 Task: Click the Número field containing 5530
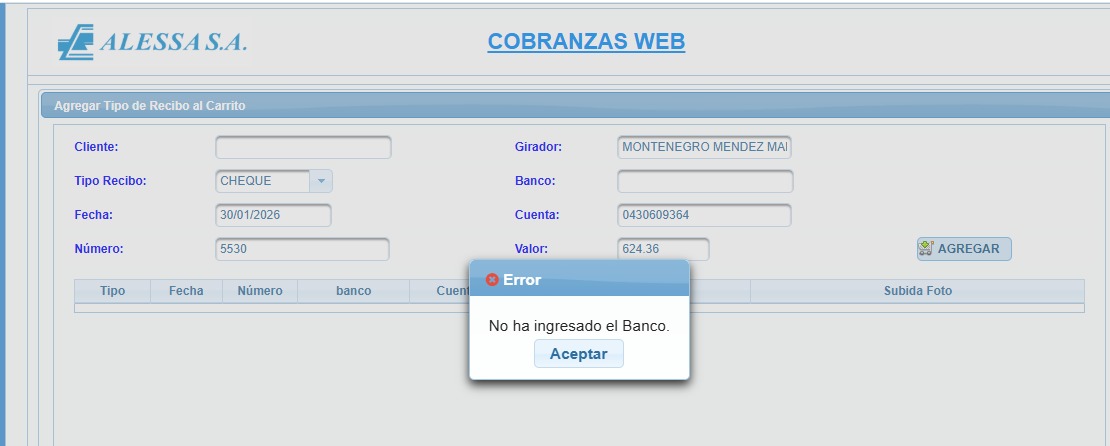[302, 249]
